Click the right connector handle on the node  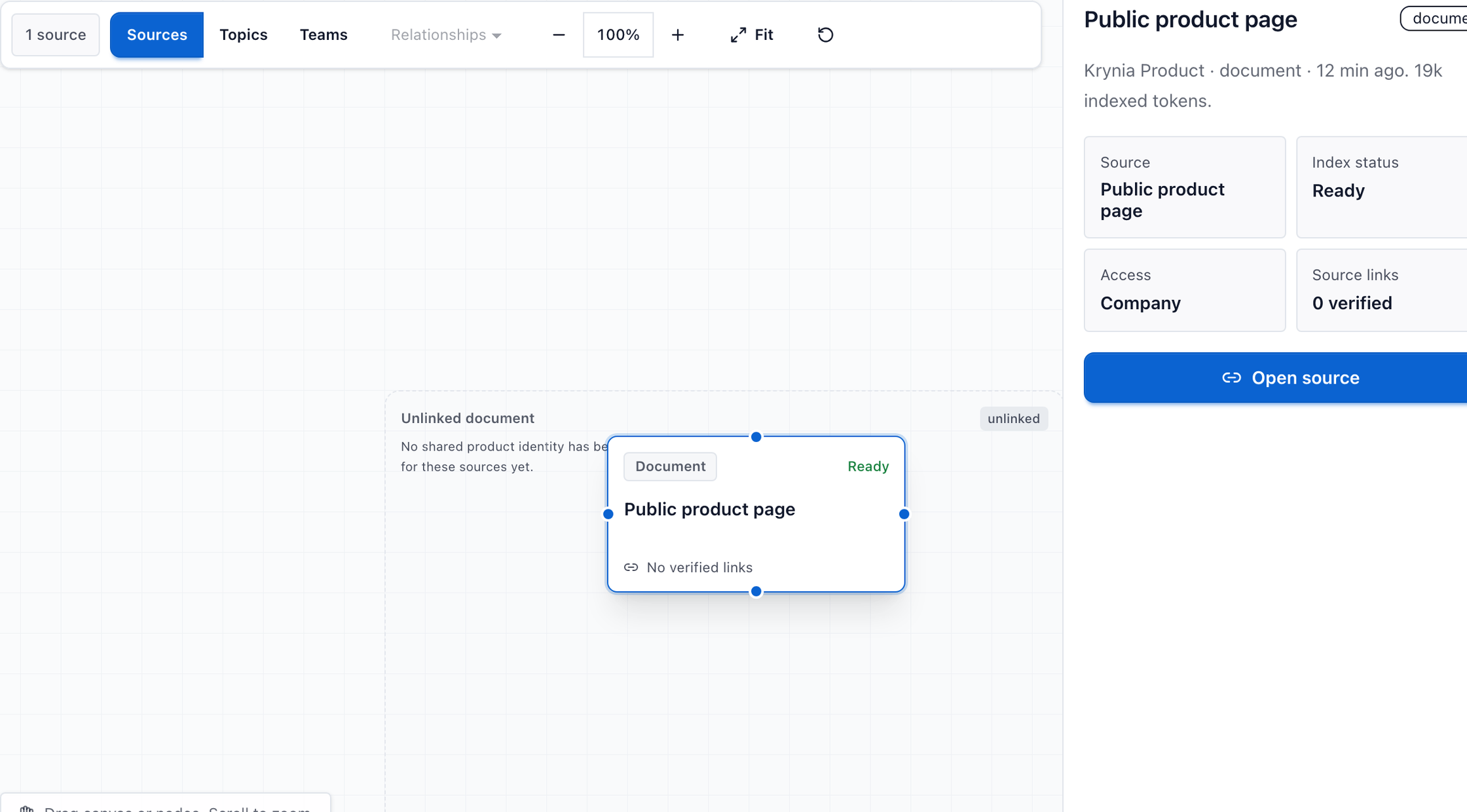tap(904, 514)
